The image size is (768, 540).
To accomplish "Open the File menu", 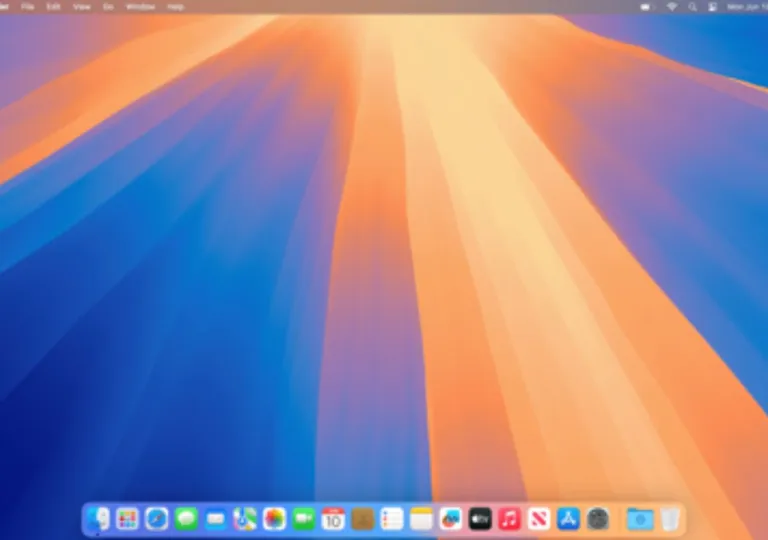I will click(x=27, y=7).
